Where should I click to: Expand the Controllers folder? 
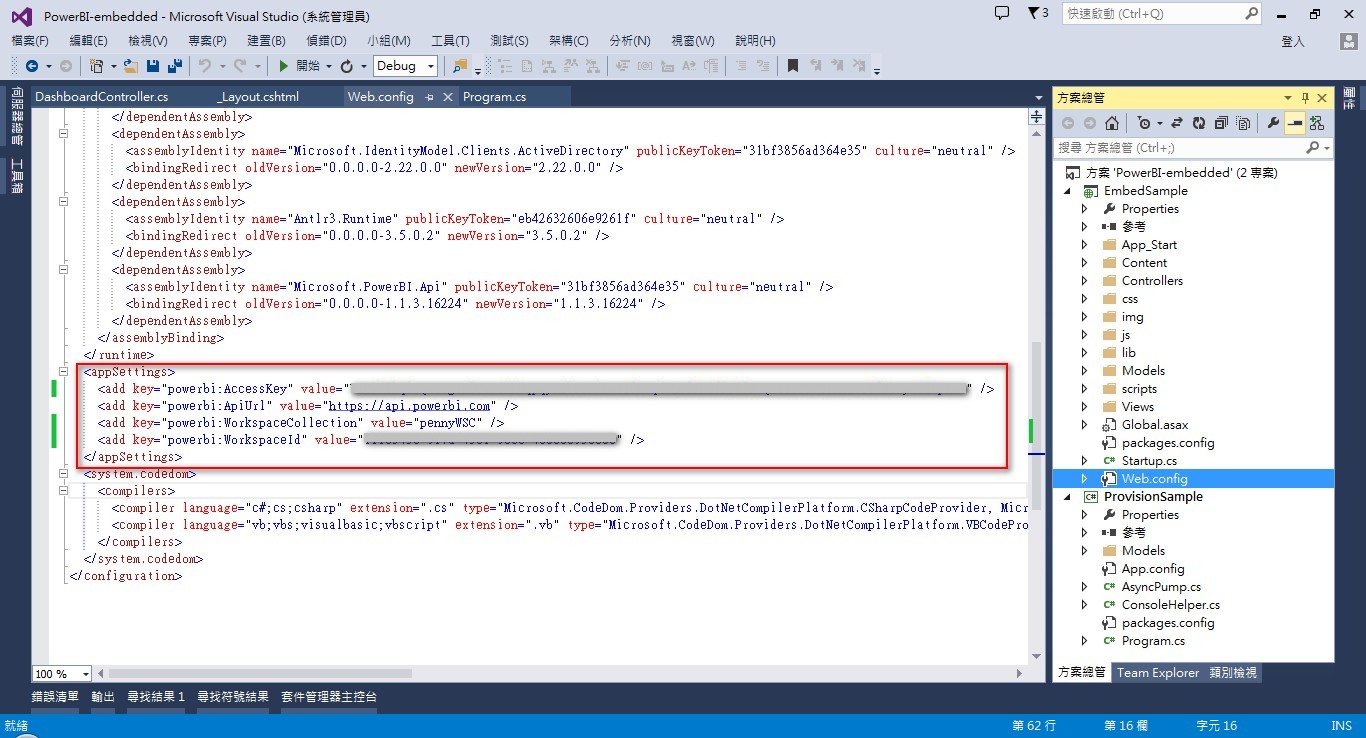coord(1085,281)
